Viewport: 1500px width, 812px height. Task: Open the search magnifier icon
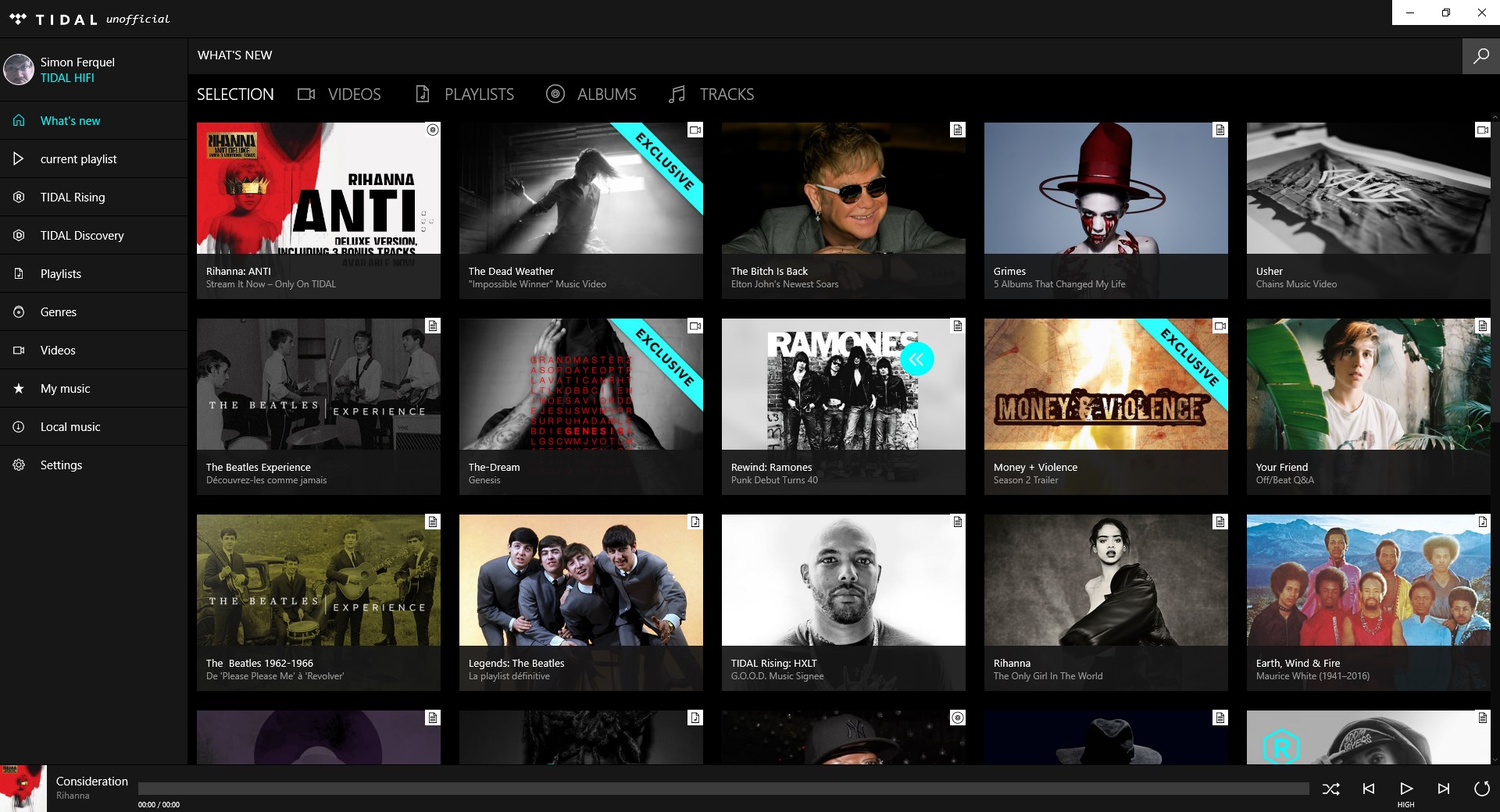click(1480, 56)
